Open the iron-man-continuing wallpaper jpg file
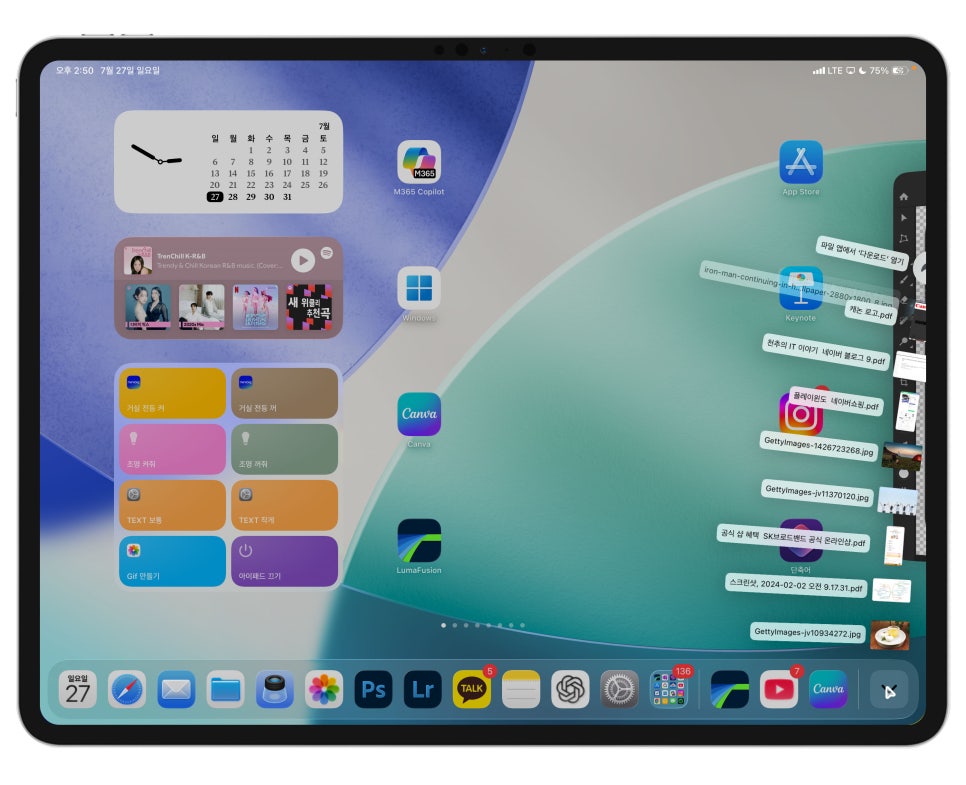The width and height of the screenshot is (966, 785). click(x=798, y=286)
